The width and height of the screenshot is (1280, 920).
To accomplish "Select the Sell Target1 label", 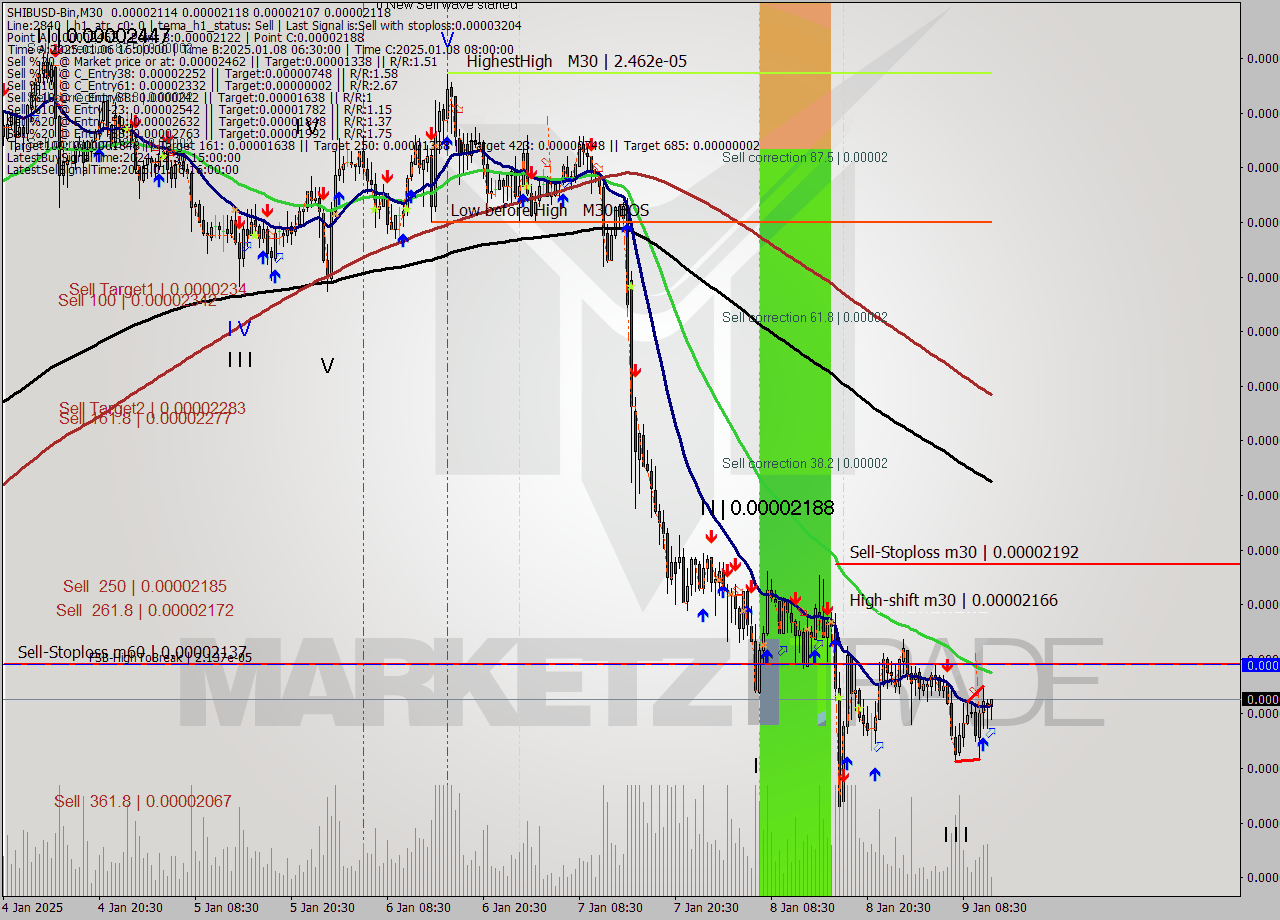I will pyautogui.click(x=157, y=290).
